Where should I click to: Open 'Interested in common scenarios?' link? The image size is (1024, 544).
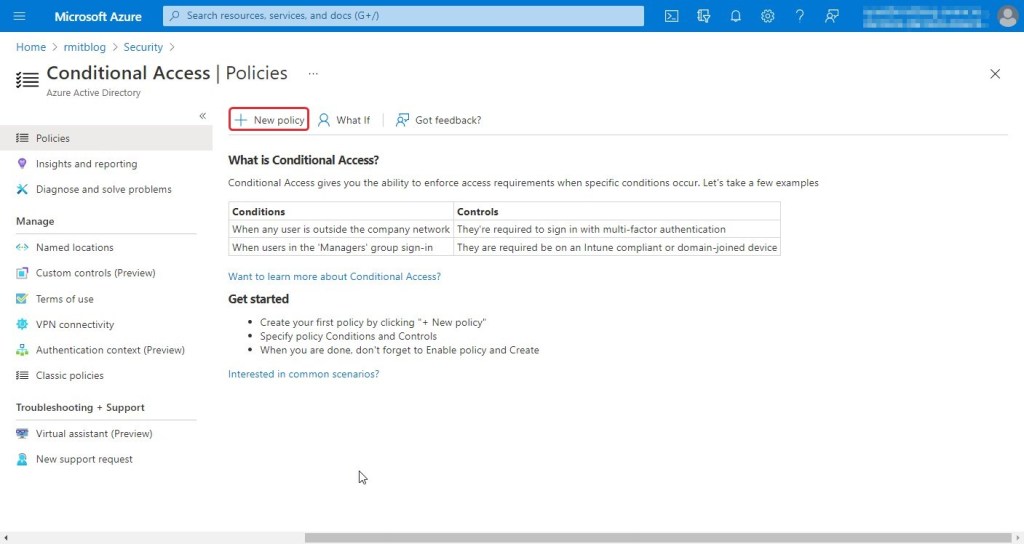coord(303,374)
